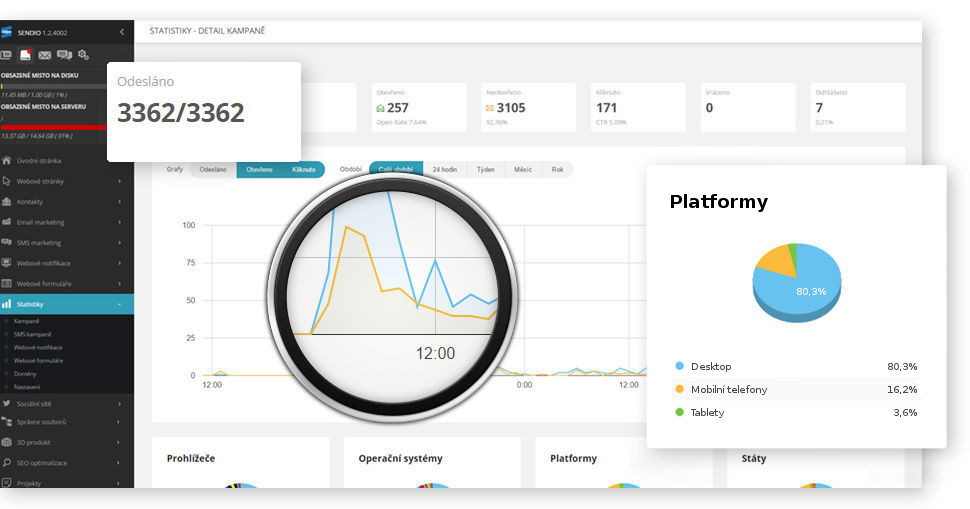Image resolution: width=970 pixels, height=509 pixels.
Task: Select the 24 hodin period option
Action: tap(445, 169)
